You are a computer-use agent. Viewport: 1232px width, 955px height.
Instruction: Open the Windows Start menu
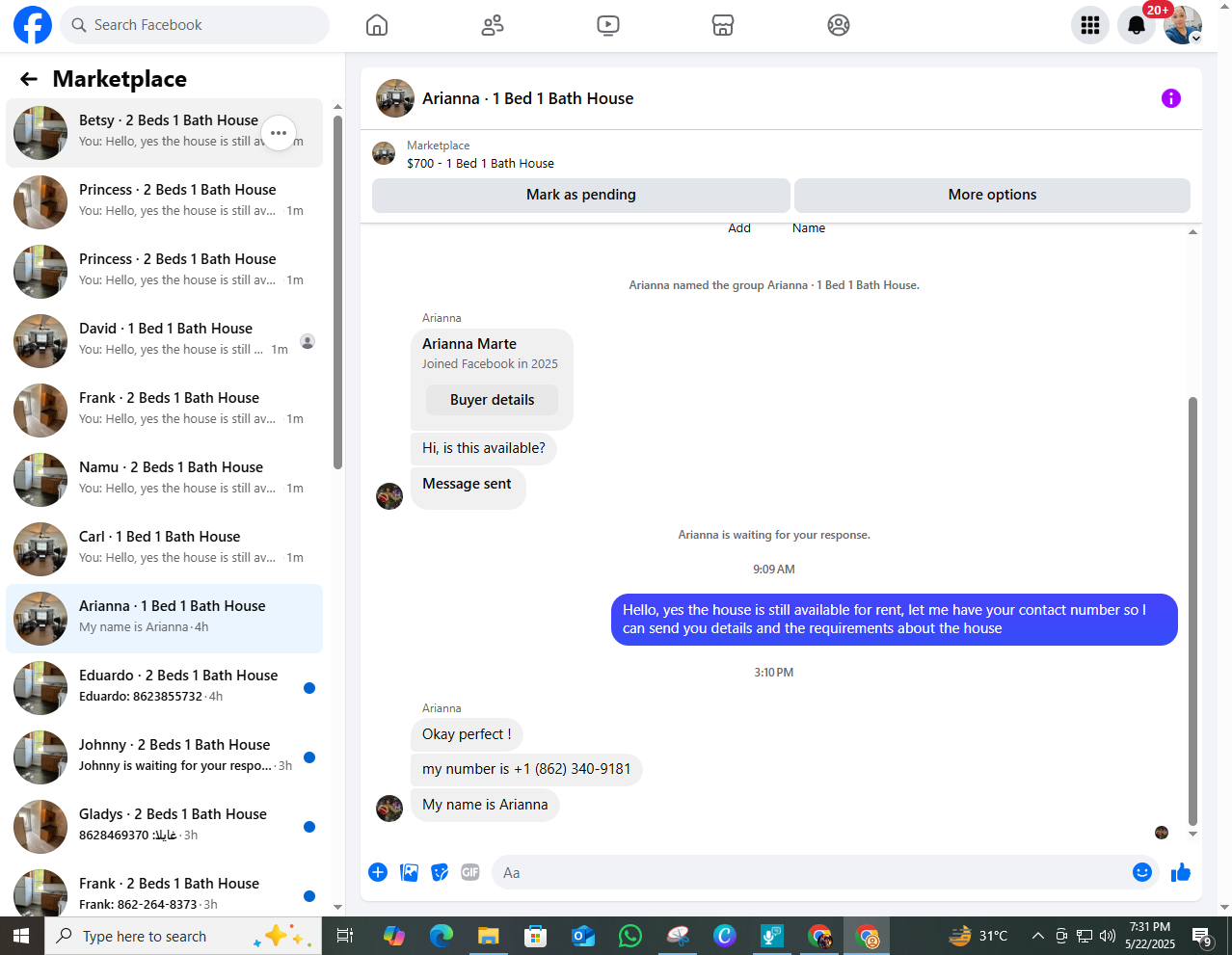tap(21, 936)
